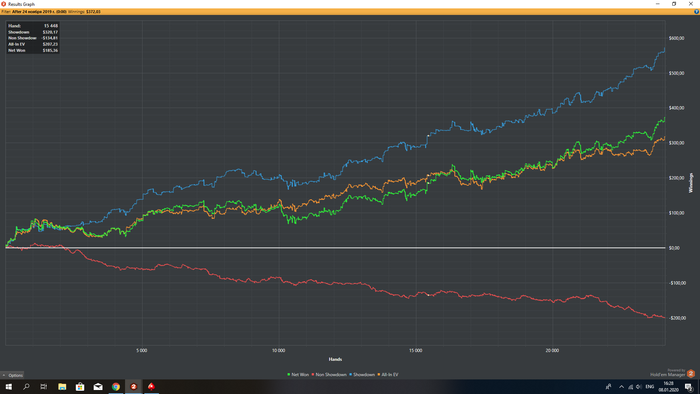Open Google Chrome from the taskbar

click(116, 387)
